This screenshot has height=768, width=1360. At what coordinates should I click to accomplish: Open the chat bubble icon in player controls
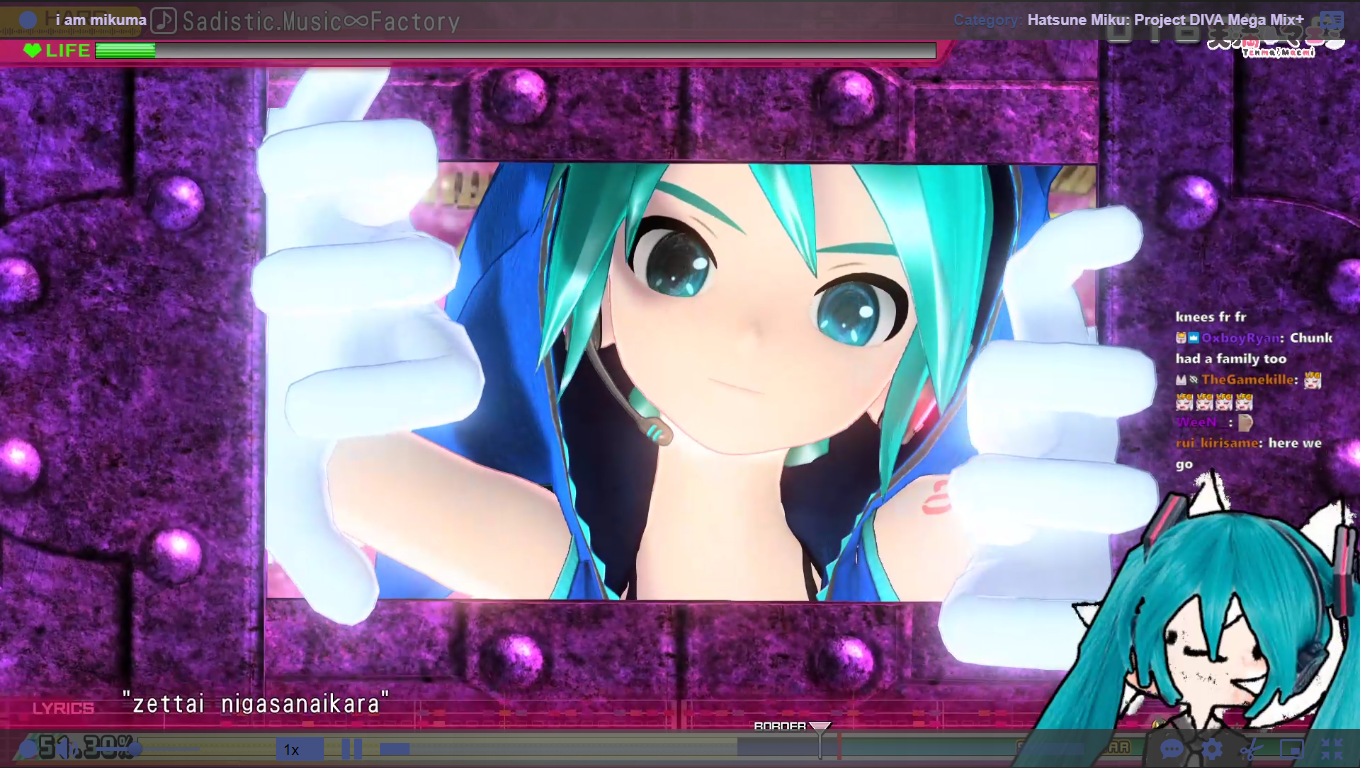pos(1172,749)
